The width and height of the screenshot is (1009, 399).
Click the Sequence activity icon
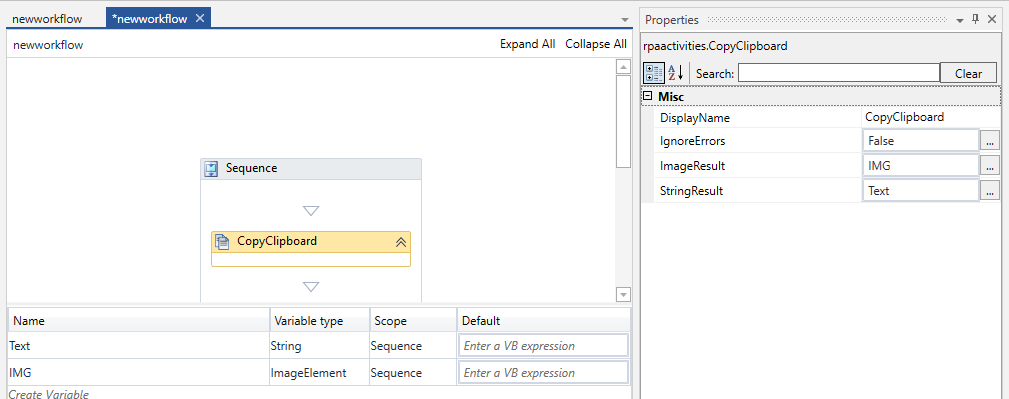(212, 169)
